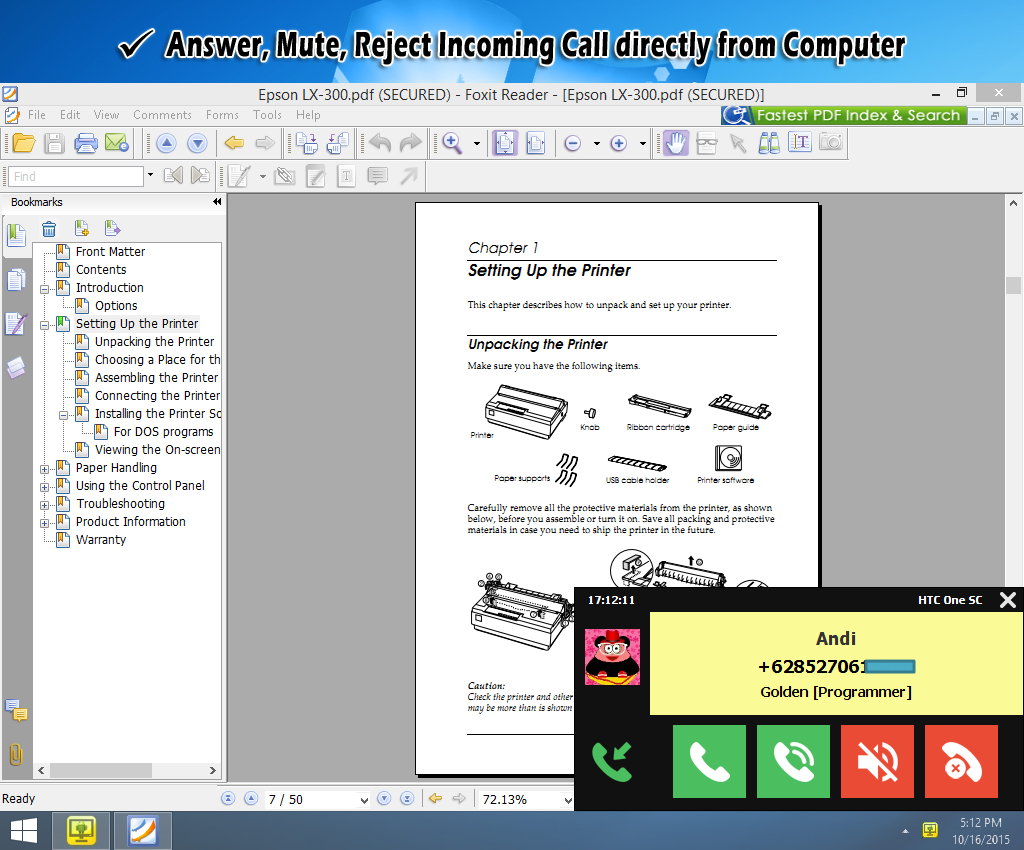Toggle the Select Text tool

tap(799, 143)
